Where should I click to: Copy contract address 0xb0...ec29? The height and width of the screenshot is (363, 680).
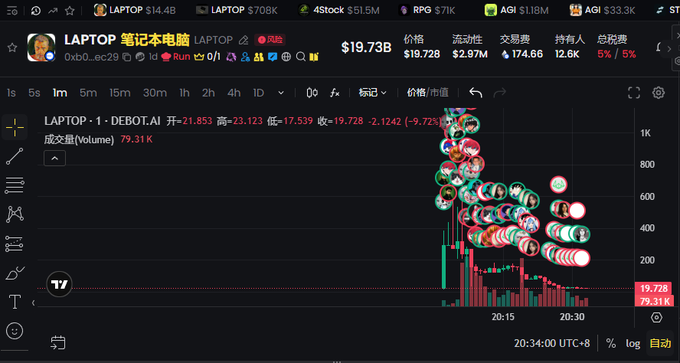coord(127,57)
